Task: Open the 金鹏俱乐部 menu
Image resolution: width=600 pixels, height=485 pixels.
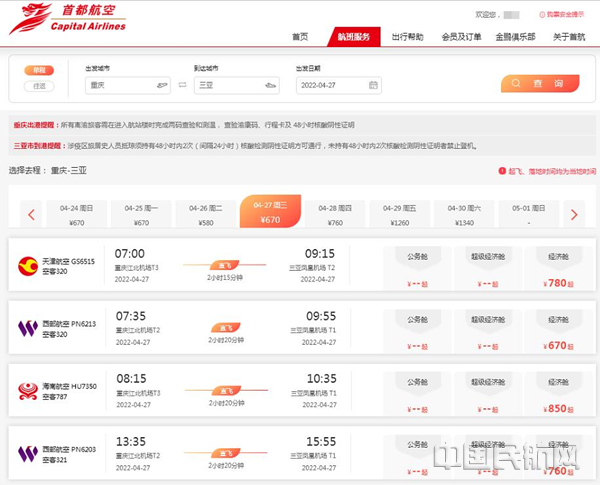Action: [515, 37]
